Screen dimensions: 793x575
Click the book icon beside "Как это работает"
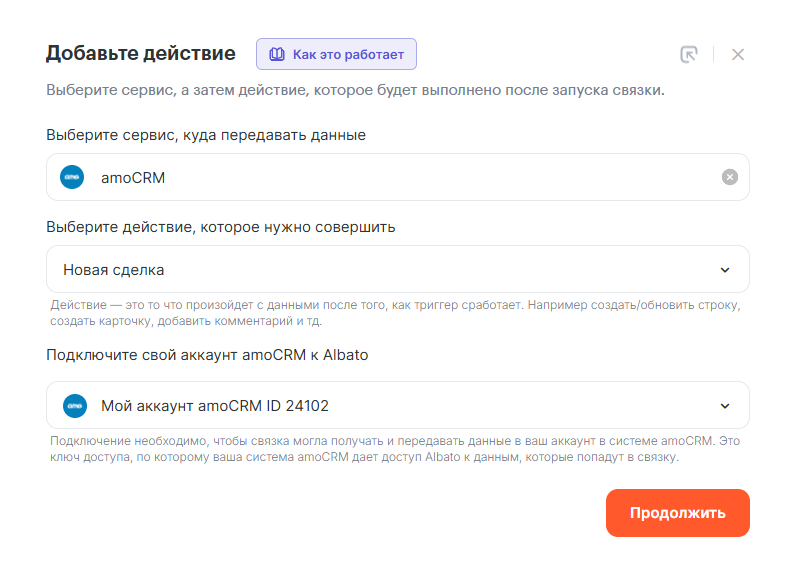pos(277,54)
